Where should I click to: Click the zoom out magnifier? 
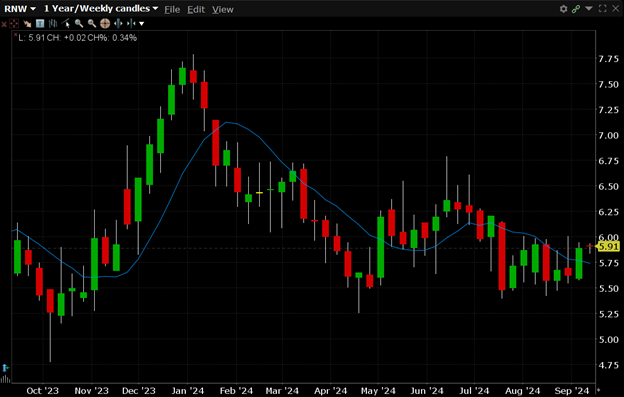(x=92, y=24)
